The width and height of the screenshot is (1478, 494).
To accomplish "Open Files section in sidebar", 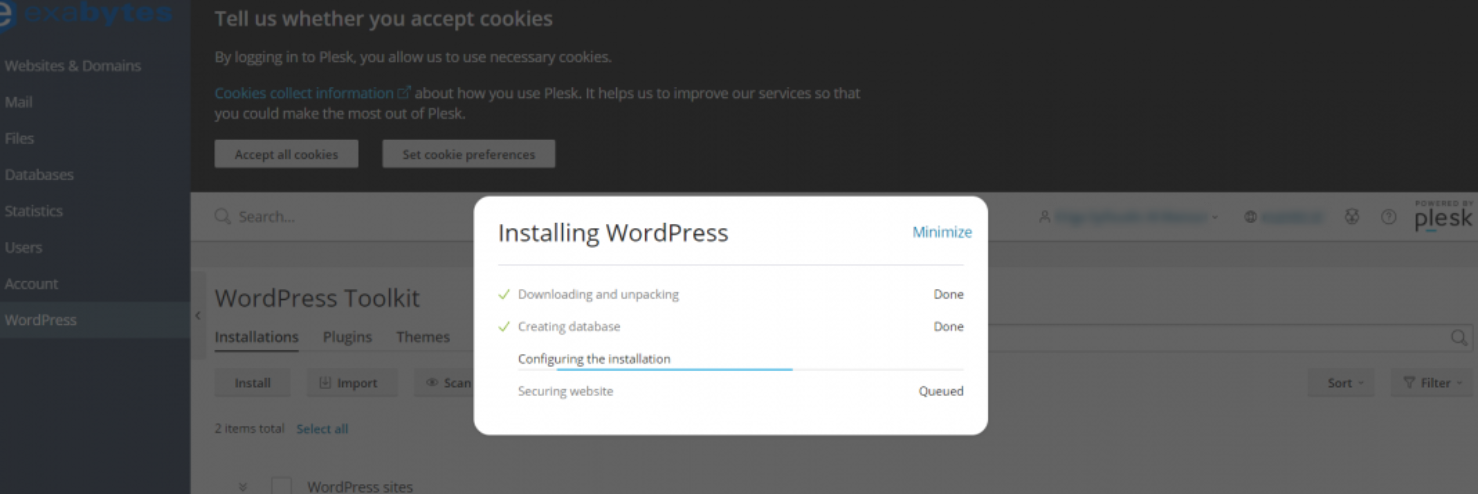I will click(x=19, y=138).
